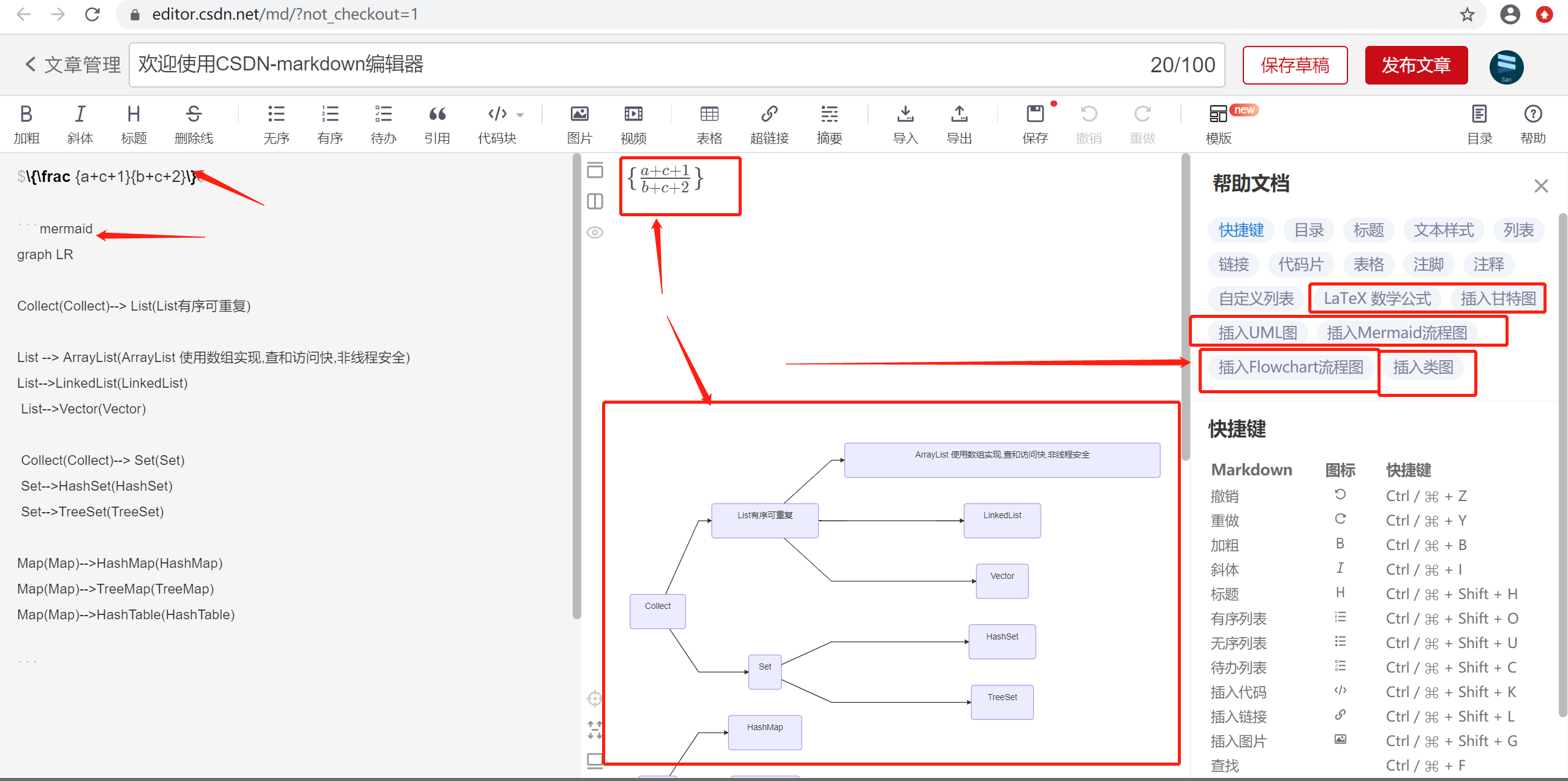The image size is (1568, 781).
Task: Toggle the to-do list (待办) checkbox icon
Action: pos(383,115)
